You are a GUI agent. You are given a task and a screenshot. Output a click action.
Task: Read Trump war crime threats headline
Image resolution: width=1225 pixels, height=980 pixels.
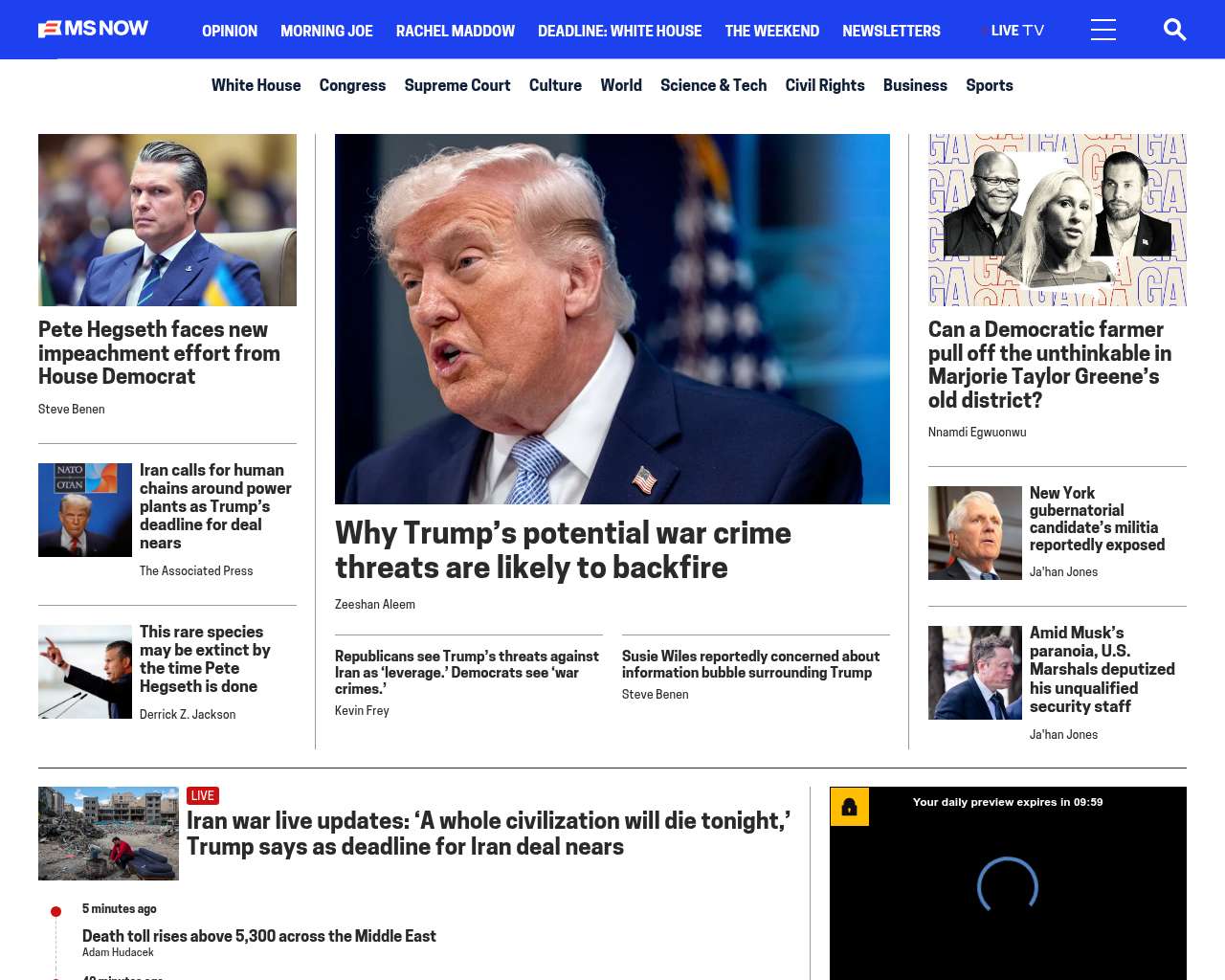click(x=563, y=550)
